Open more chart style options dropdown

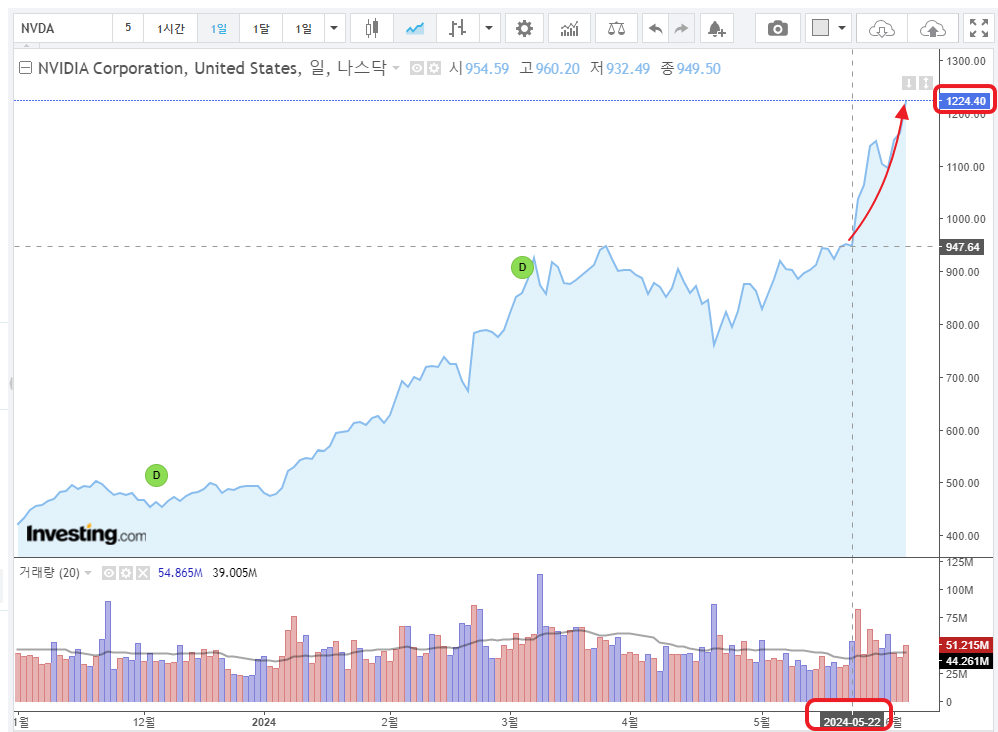(489, 28)
